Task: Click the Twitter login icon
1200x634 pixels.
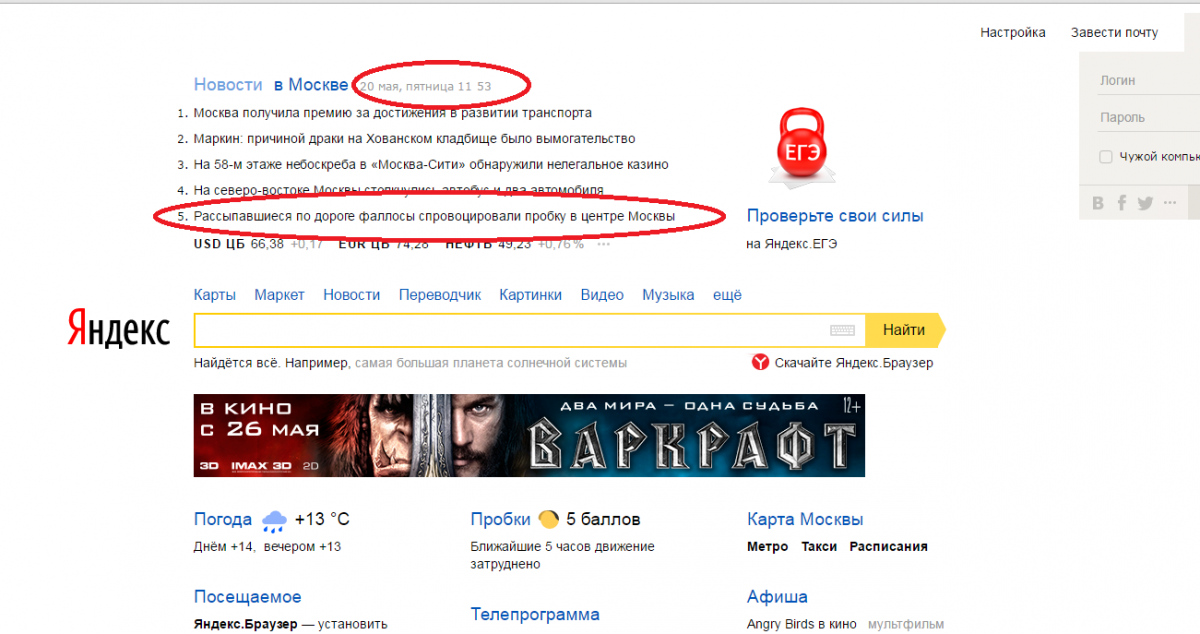Action: pos(1145,203)
